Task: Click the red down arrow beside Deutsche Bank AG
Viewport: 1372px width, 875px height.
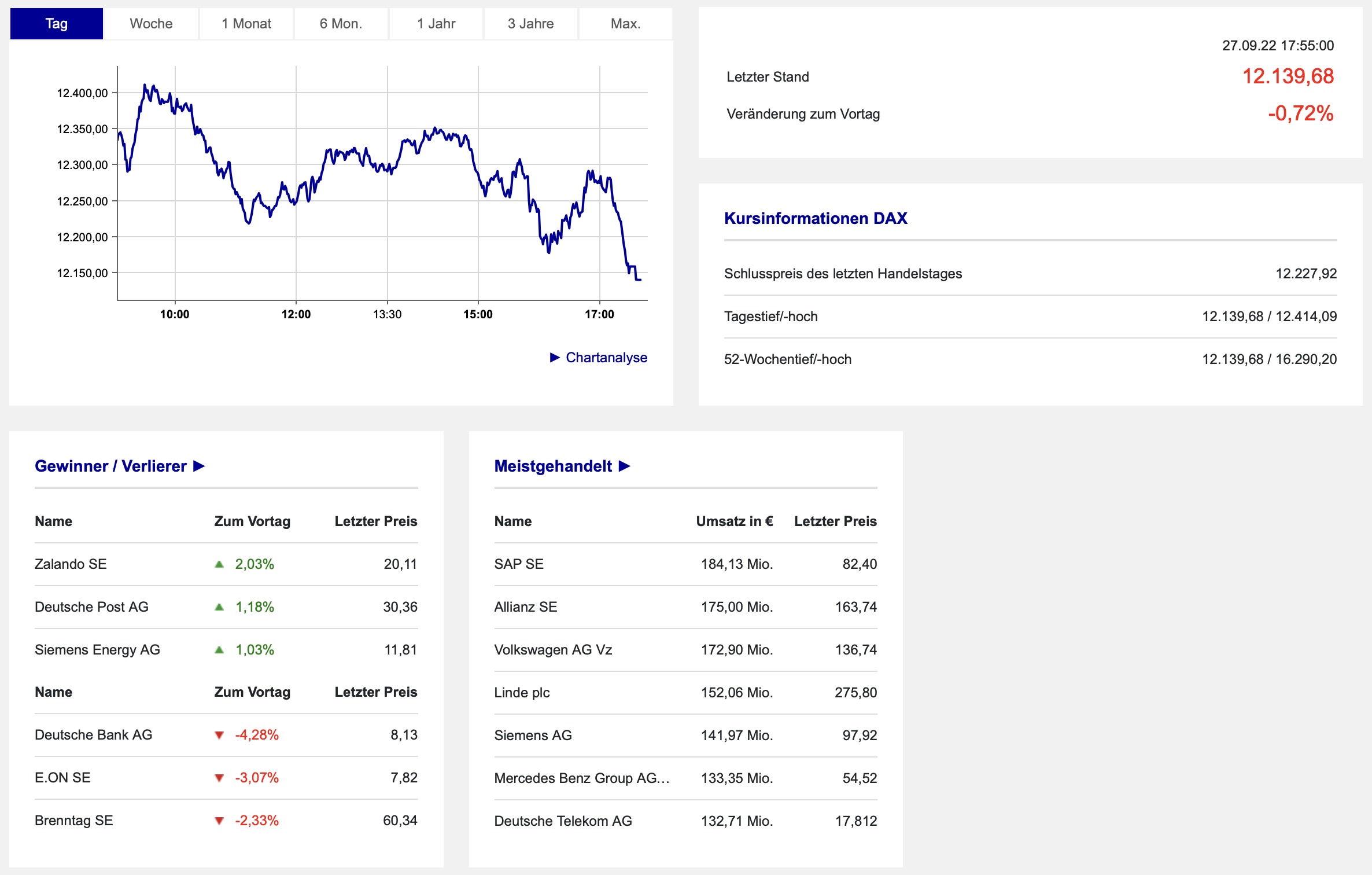Action: 219,735
